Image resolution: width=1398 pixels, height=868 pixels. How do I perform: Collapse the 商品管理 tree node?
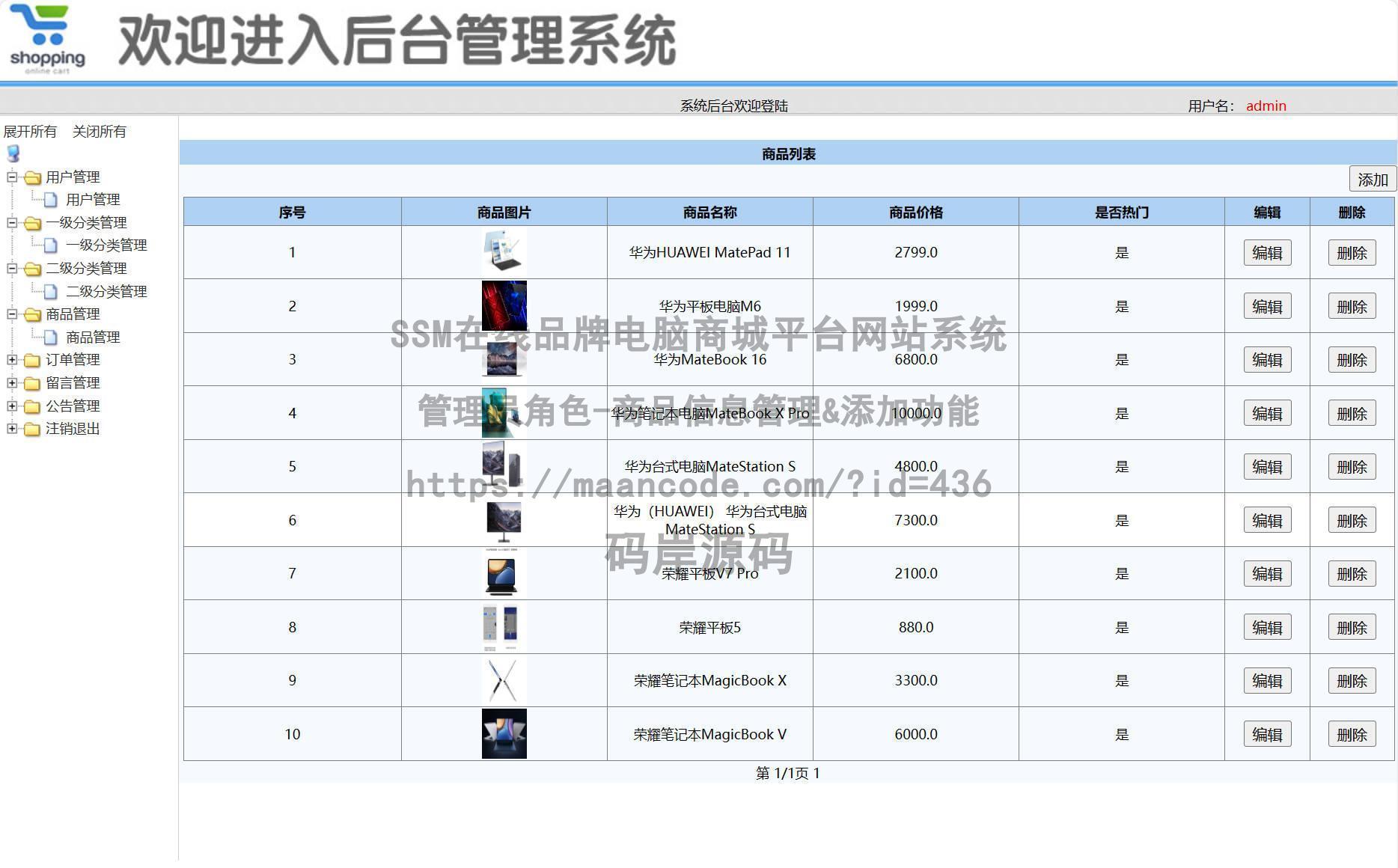pyautogui.click(x=12, y=314)
